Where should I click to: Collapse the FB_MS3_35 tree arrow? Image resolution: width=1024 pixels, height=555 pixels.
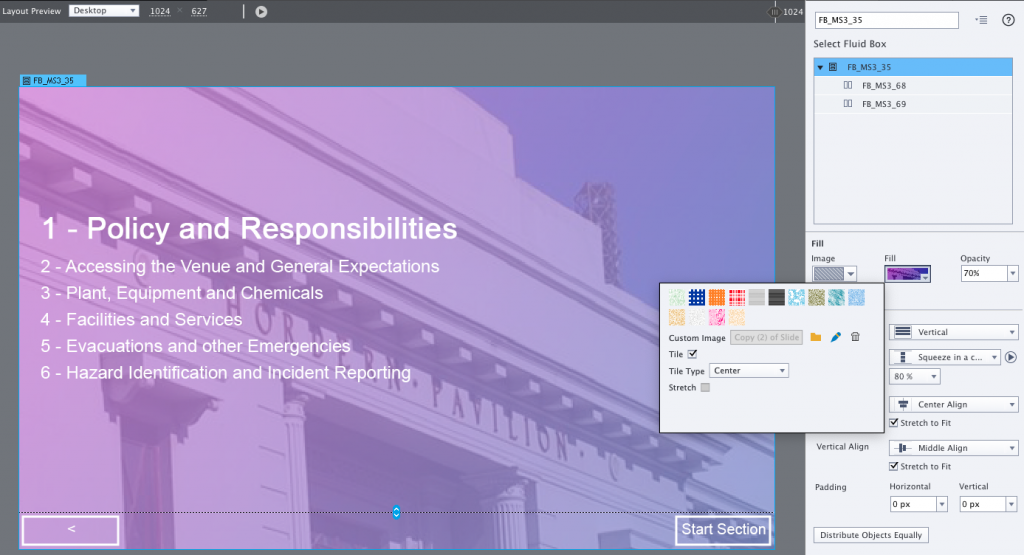(x=820, y=67)
